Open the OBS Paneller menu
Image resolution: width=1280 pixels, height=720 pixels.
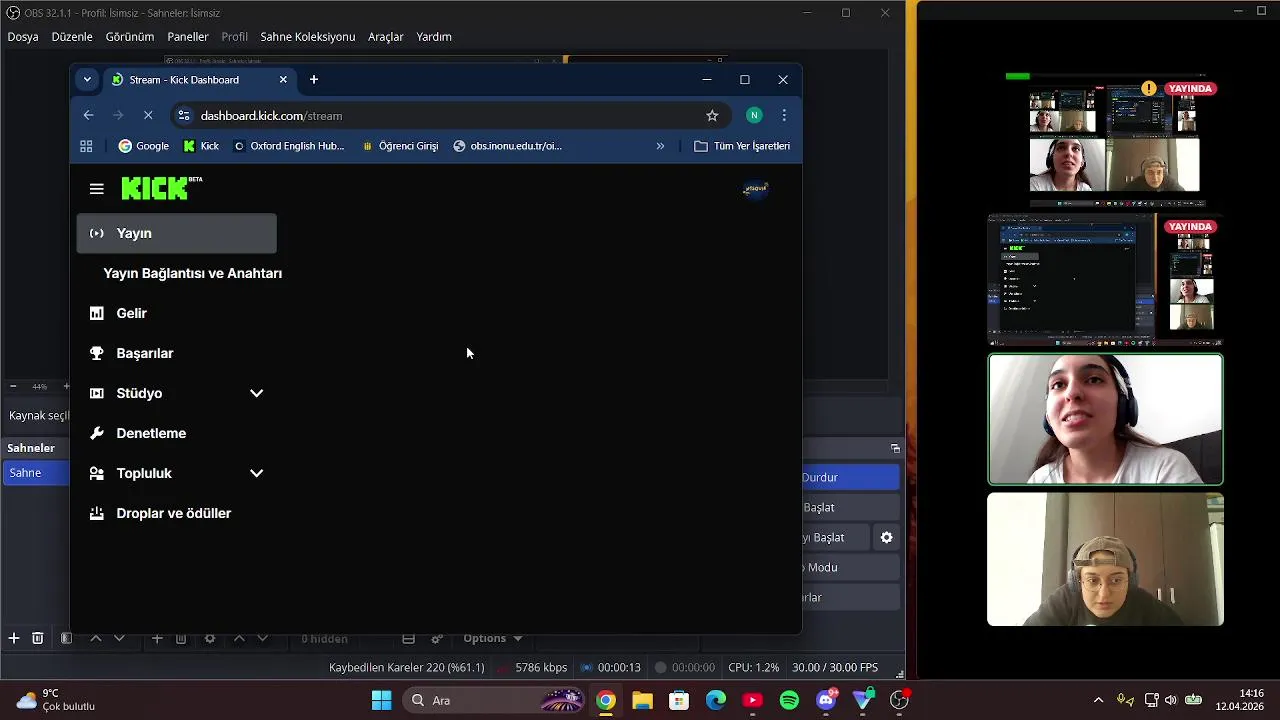coord(188,37)
